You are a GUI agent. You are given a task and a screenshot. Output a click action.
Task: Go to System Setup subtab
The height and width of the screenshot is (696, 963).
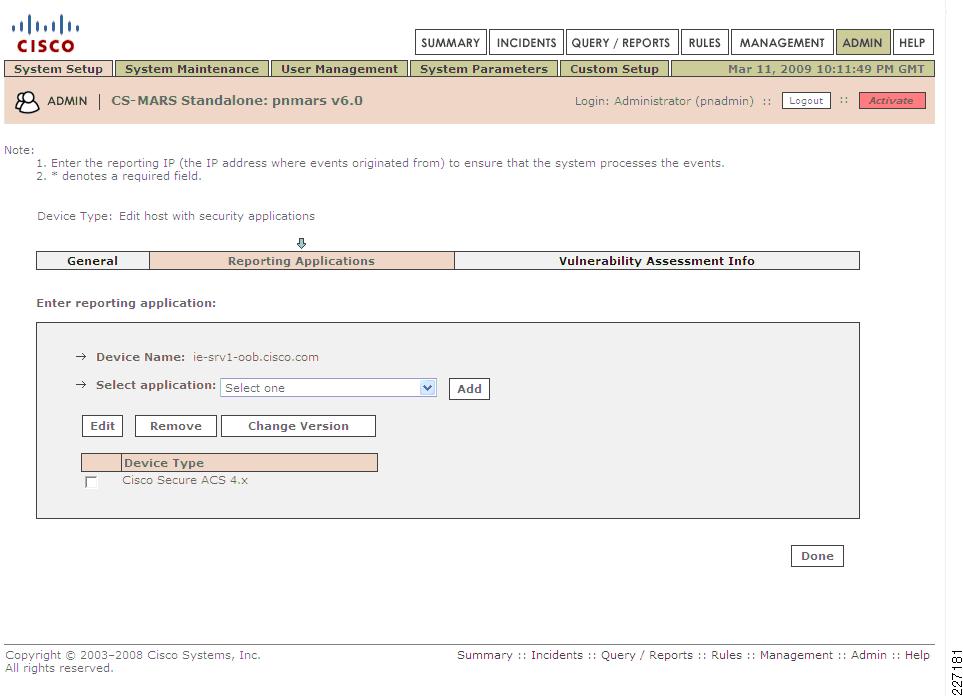click(58, 69)
